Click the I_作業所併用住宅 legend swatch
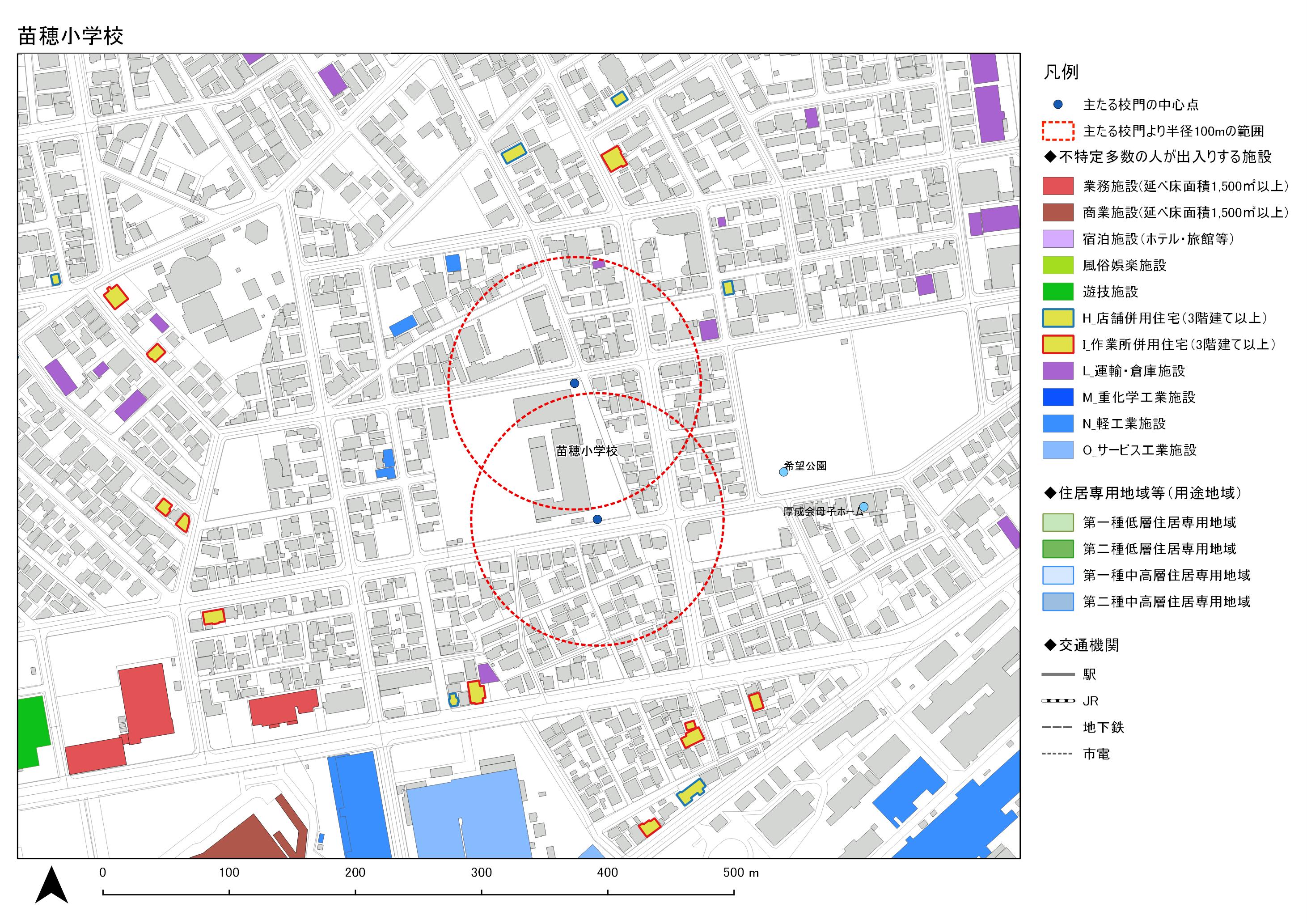Image resolution: width=1307 pixels, height=924 pixels. point(1058,344)
